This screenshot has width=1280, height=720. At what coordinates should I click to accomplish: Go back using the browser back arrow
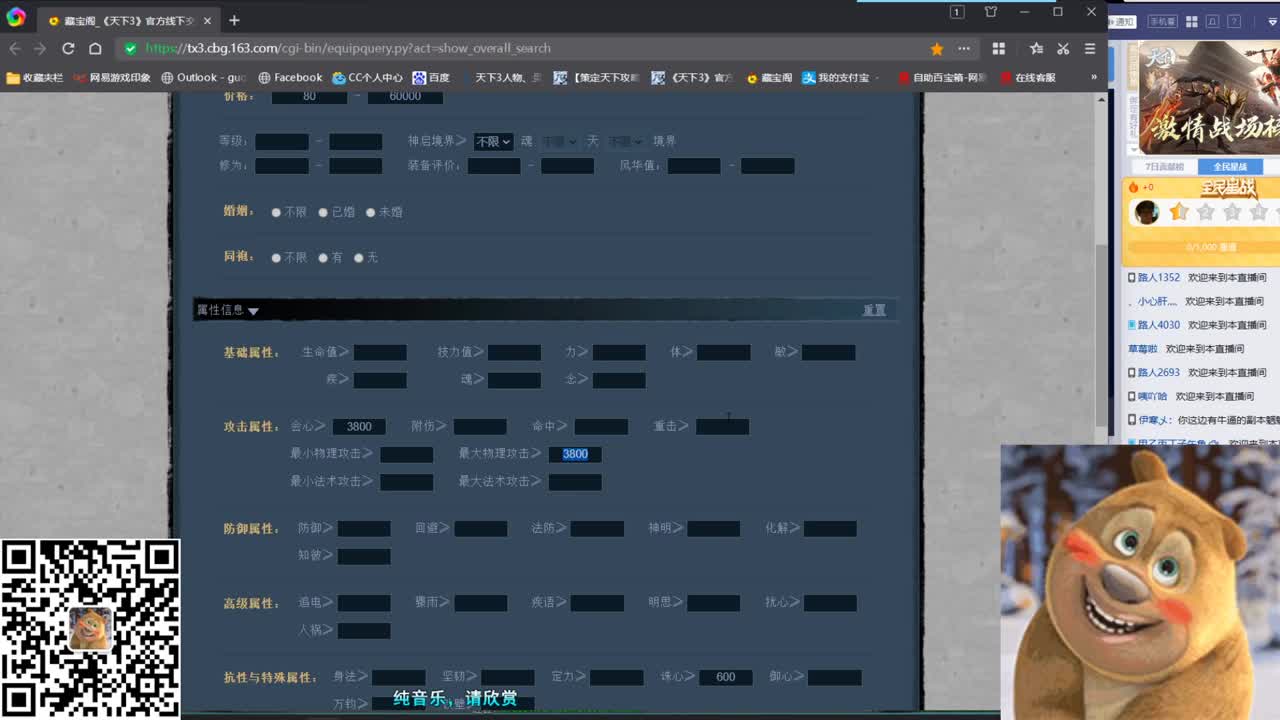[15, 48]
